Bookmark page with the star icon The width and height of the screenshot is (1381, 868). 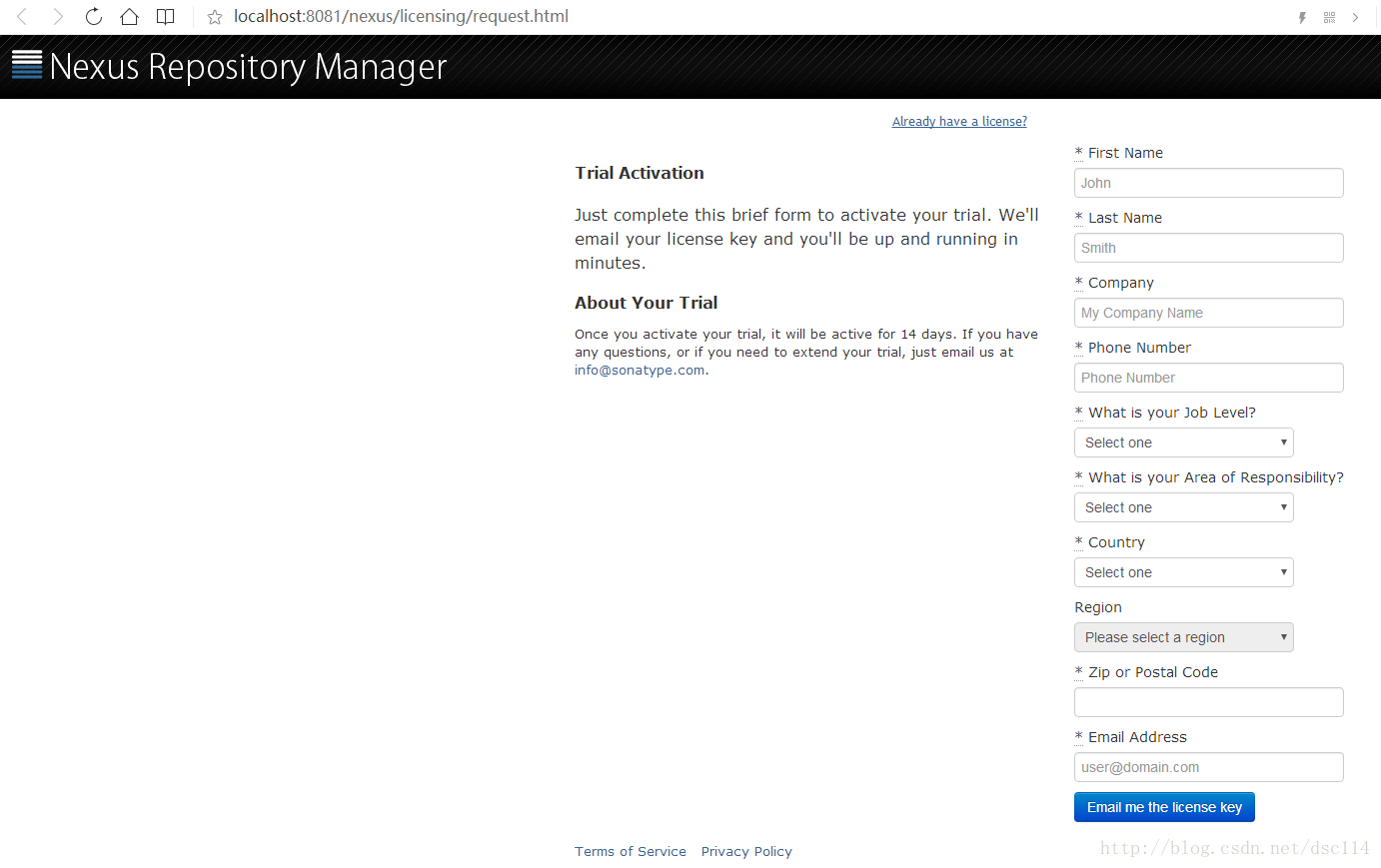(x=214, y=17)
